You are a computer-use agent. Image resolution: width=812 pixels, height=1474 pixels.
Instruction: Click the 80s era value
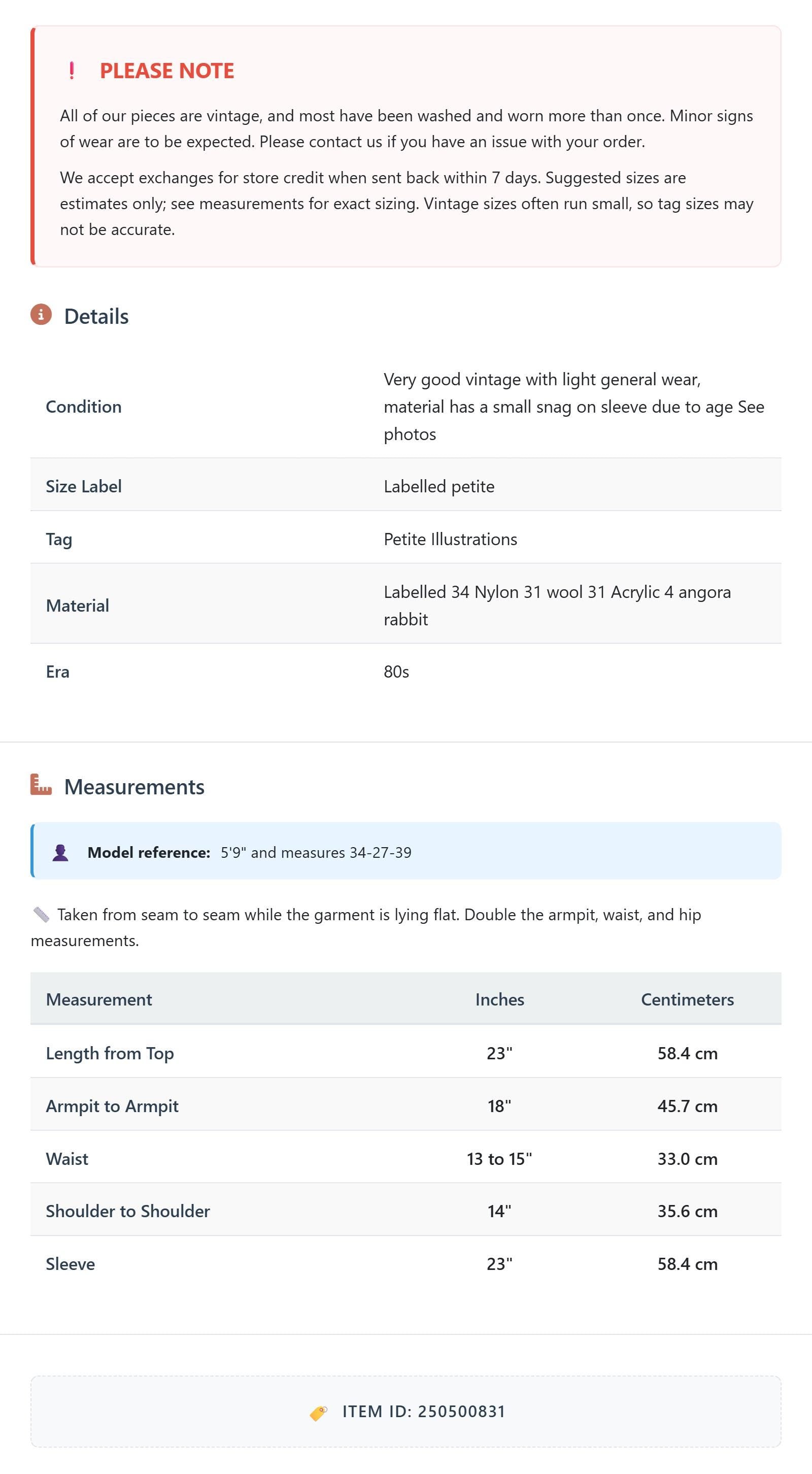[x=396, y=672]
